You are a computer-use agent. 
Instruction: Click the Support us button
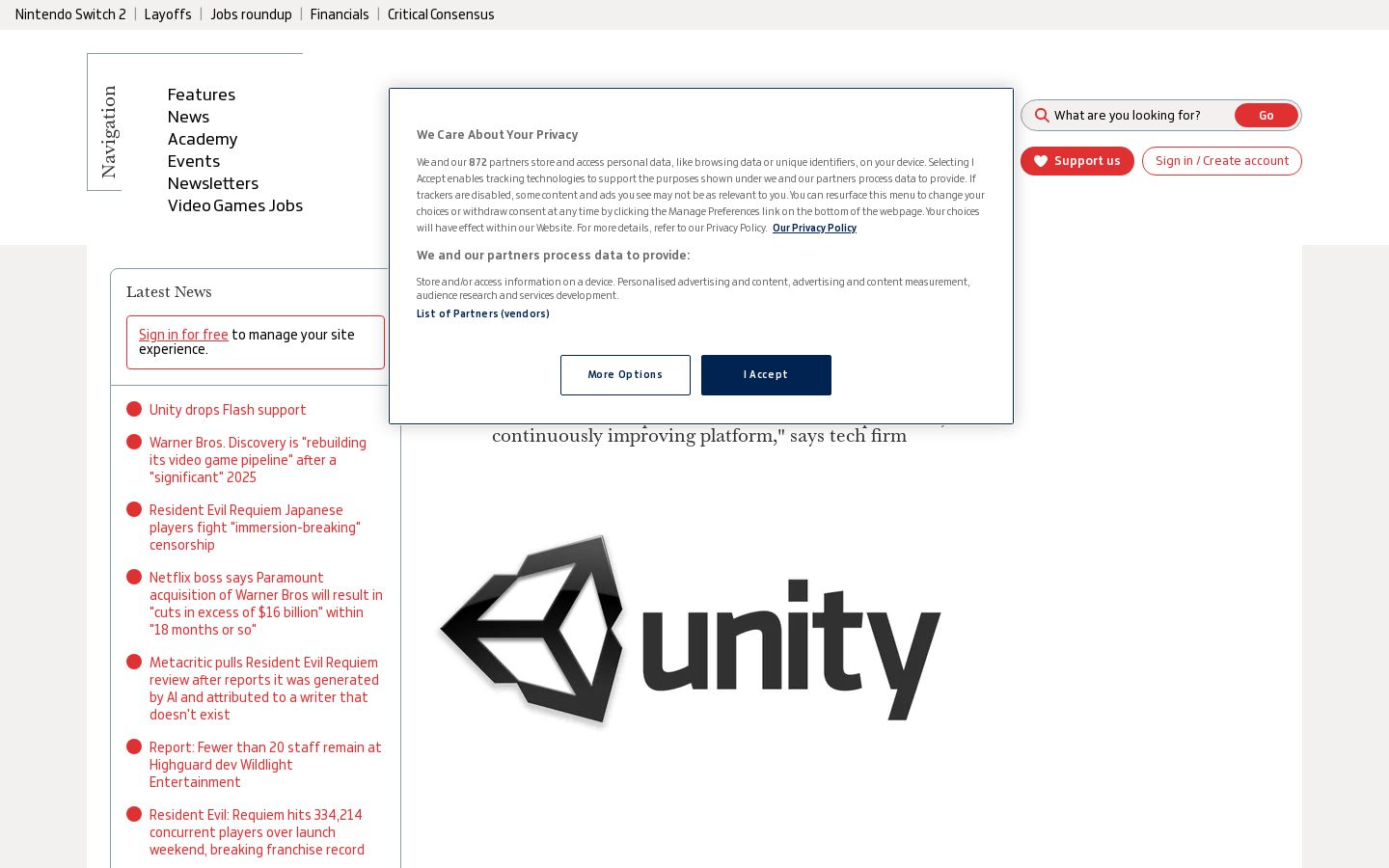[x=1077, y=161]
